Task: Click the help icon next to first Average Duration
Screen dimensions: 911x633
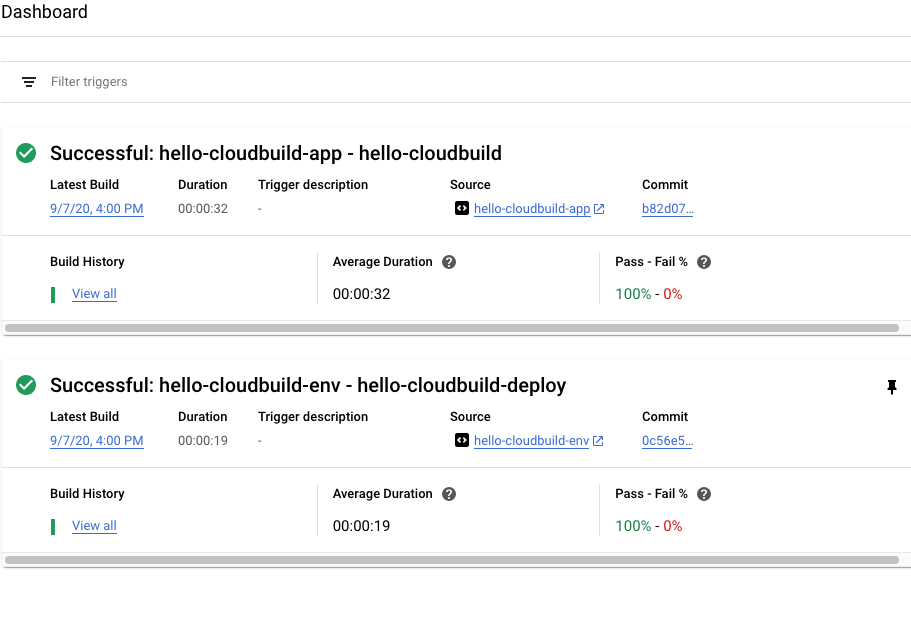Action: click(x=449, y=262)
